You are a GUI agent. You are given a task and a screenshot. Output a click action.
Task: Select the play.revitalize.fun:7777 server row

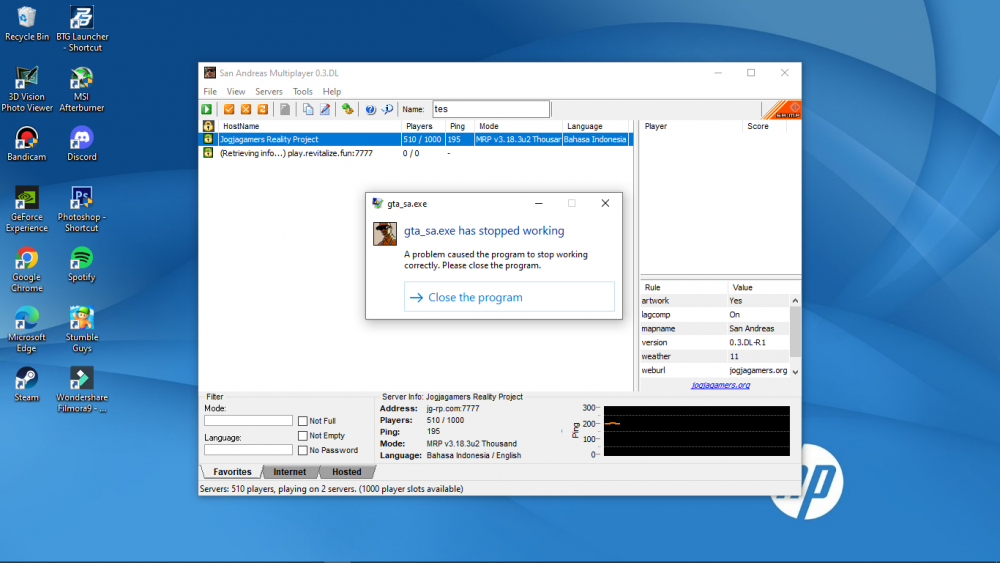tap(416, 153)
